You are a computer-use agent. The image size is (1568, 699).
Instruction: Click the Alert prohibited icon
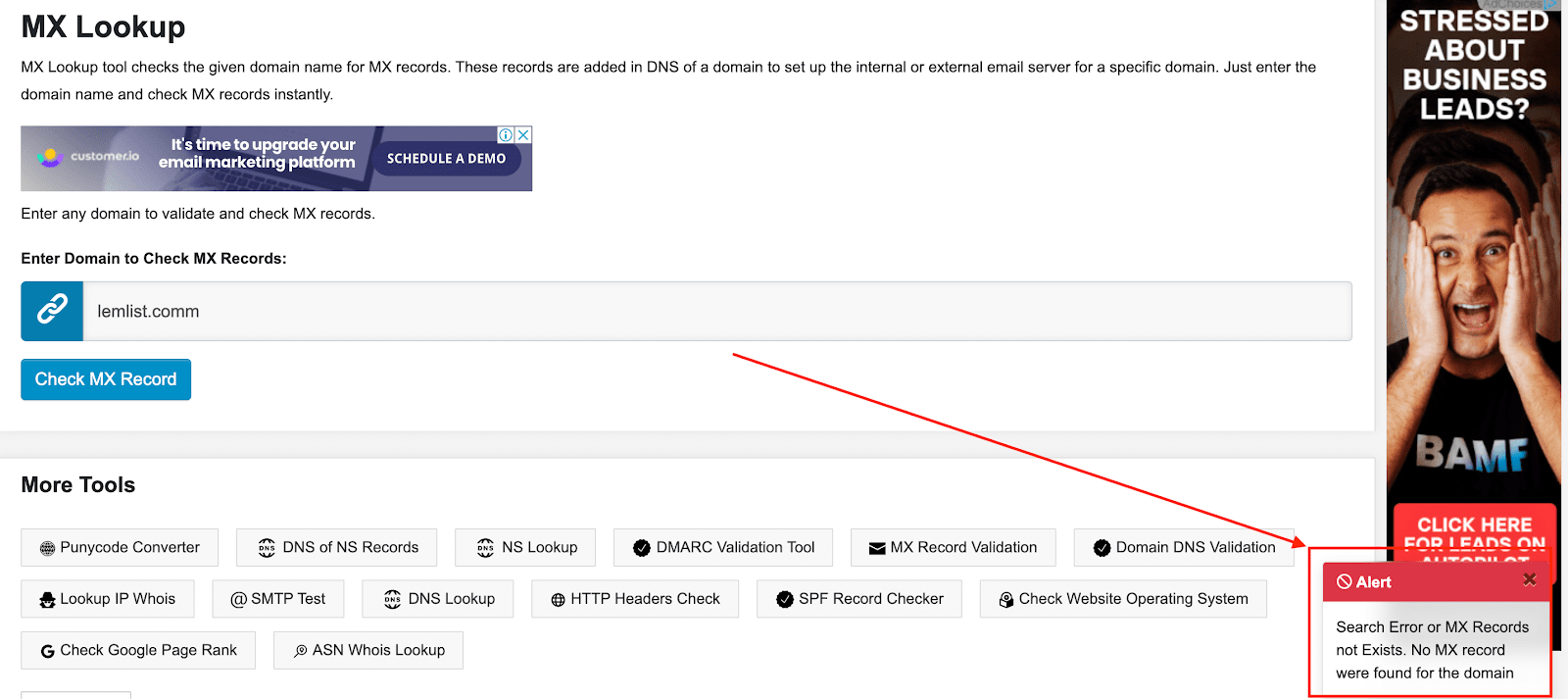(1345, 582)
